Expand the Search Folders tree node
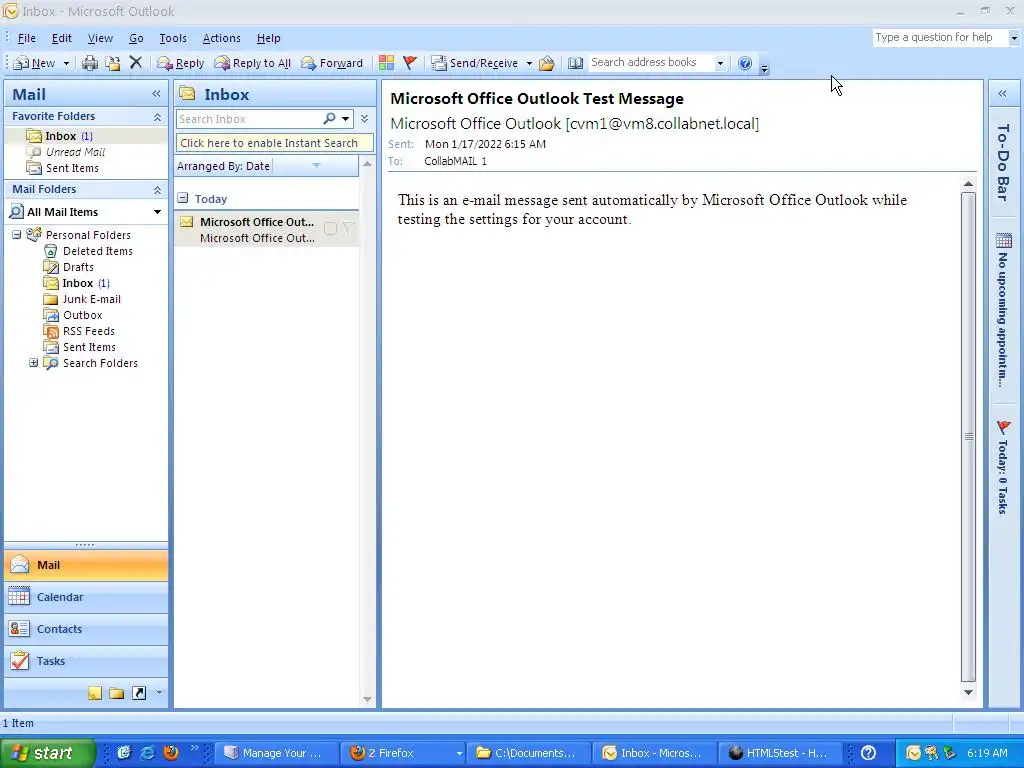The width and height of the screenshot is (1024, 768). pyautogui.click(x=33, y=362)
